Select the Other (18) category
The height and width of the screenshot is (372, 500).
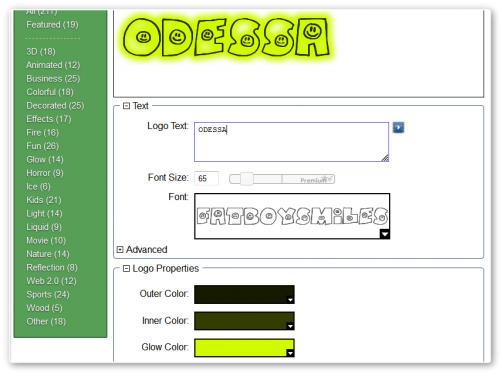click(46, 322)
